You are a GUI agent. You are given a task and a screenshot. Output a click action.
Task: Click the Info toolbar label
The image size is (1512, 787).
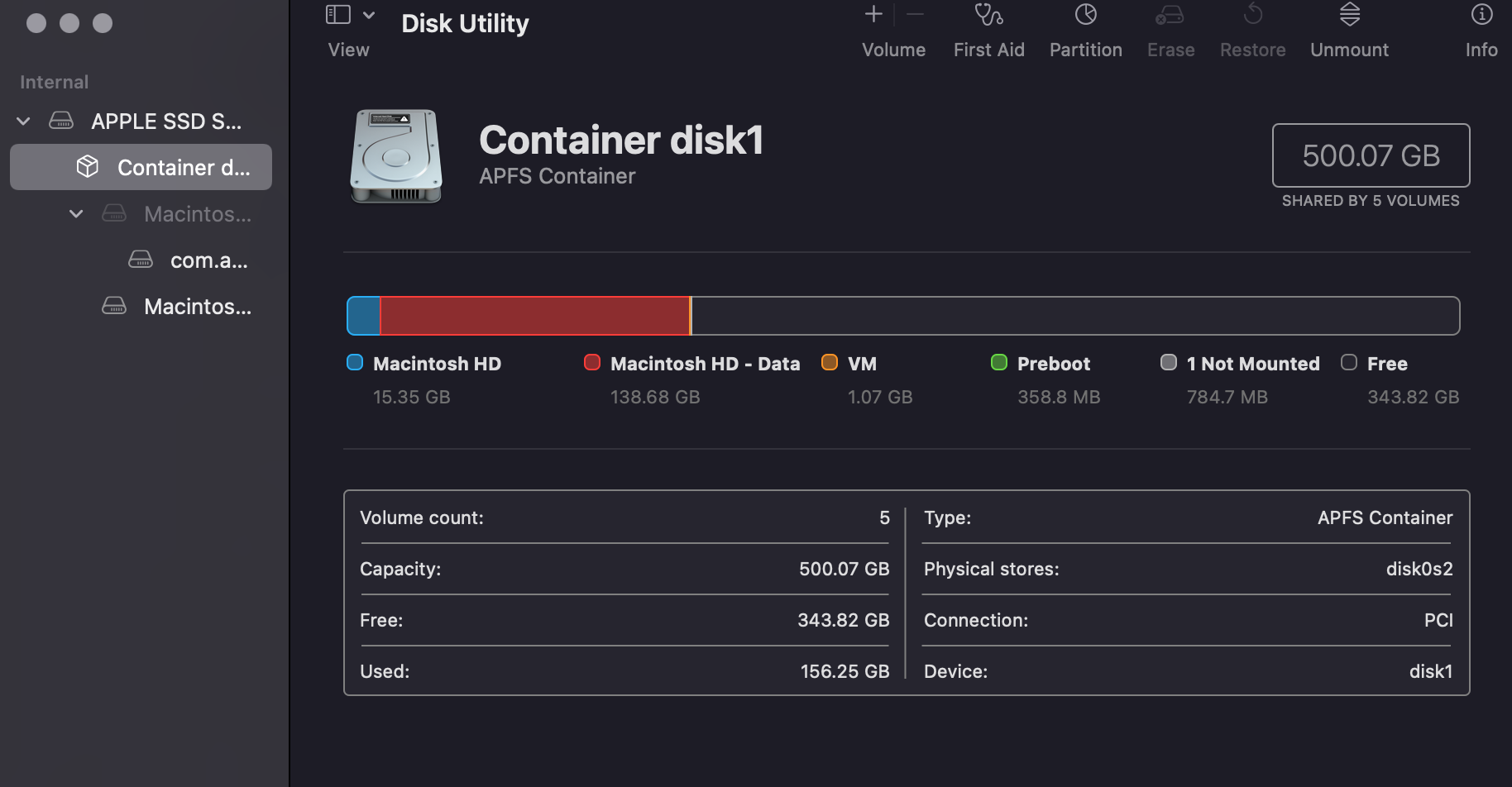coord(1481,50)
